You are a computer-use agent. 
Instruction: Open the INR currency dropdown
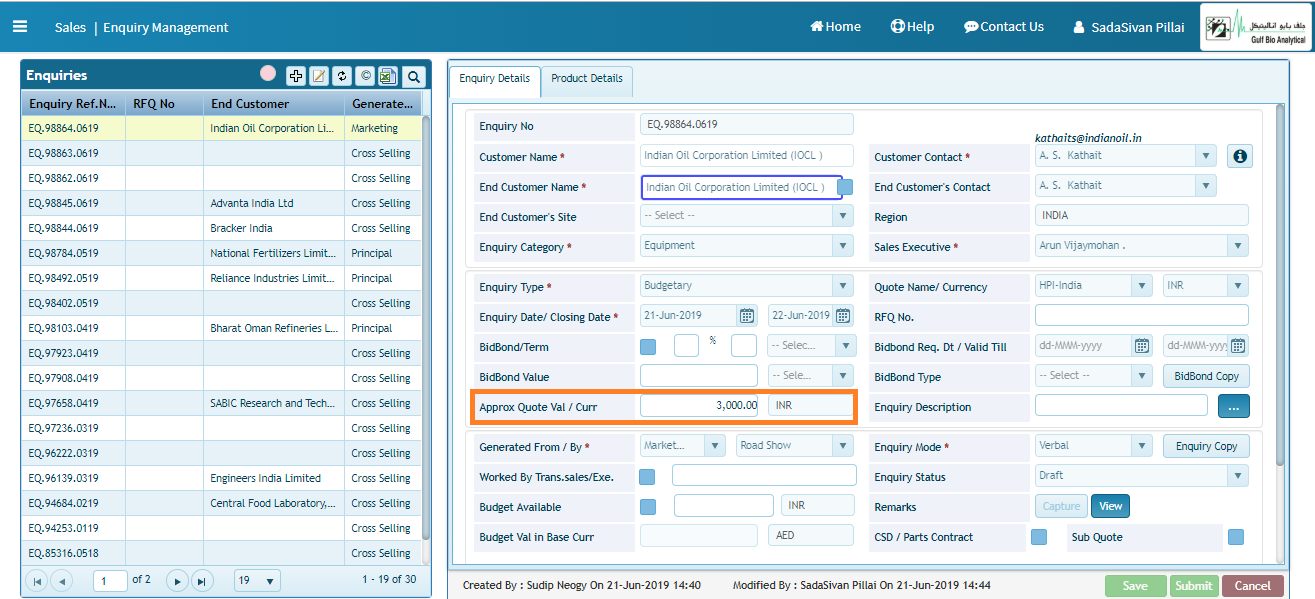tap(1239, 286)
